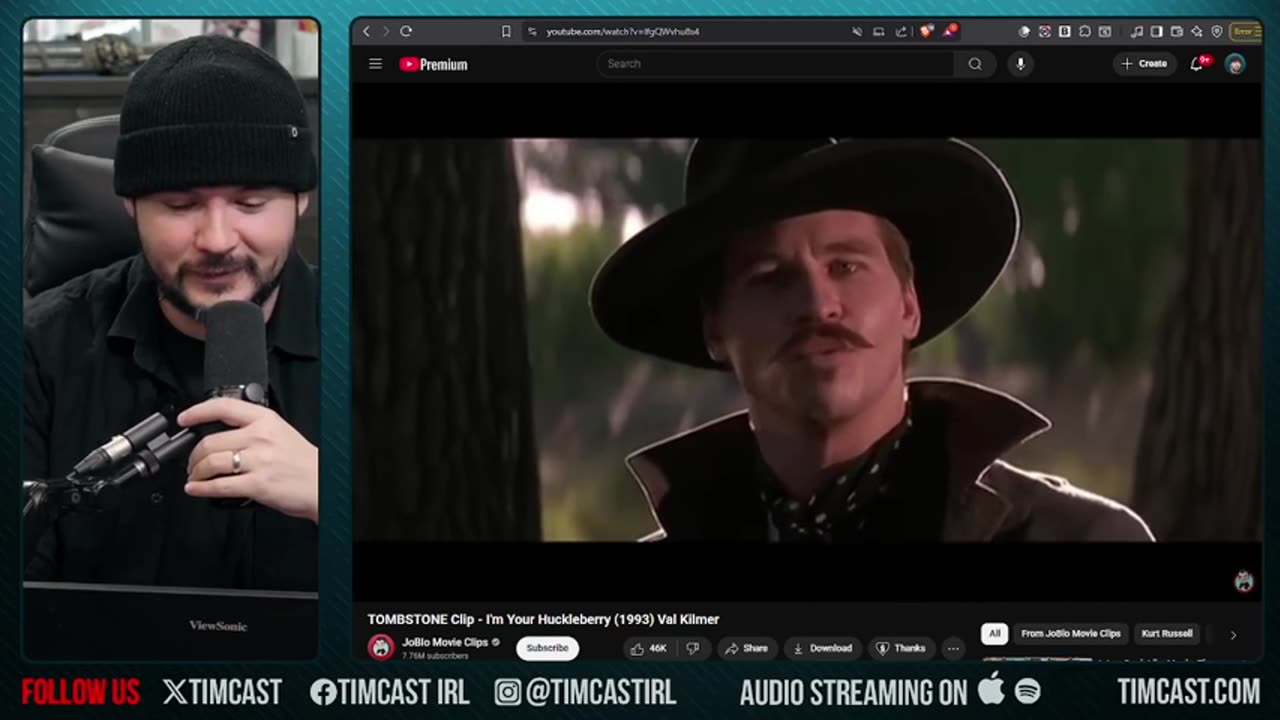The width and height of the screenshot is (1280, 720).
Task: Click the JoBlo Movie Clips channel avatar
Action: 381,648
